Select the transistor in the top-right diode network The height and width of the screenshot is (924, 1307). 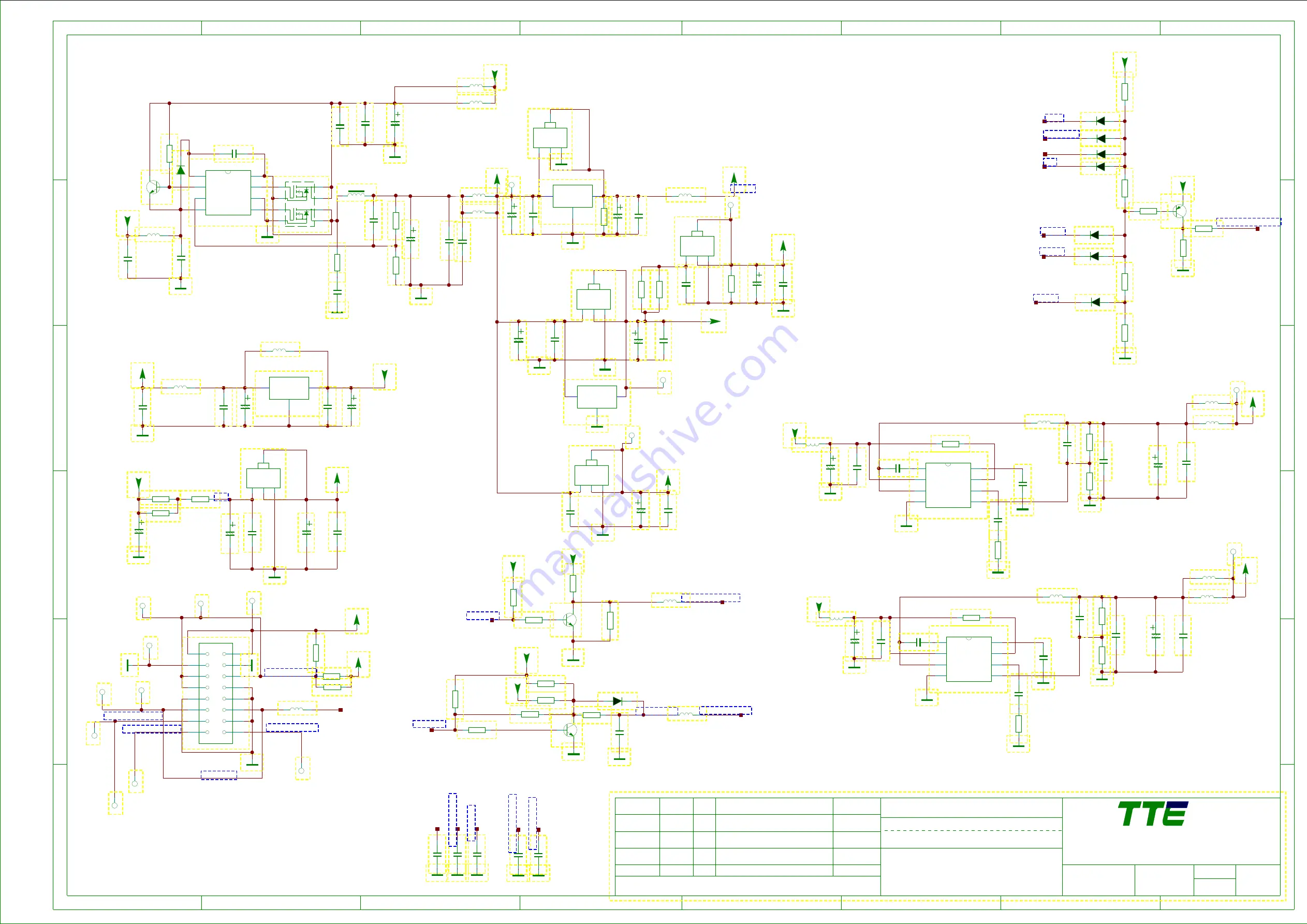(x=1179, y=211)
